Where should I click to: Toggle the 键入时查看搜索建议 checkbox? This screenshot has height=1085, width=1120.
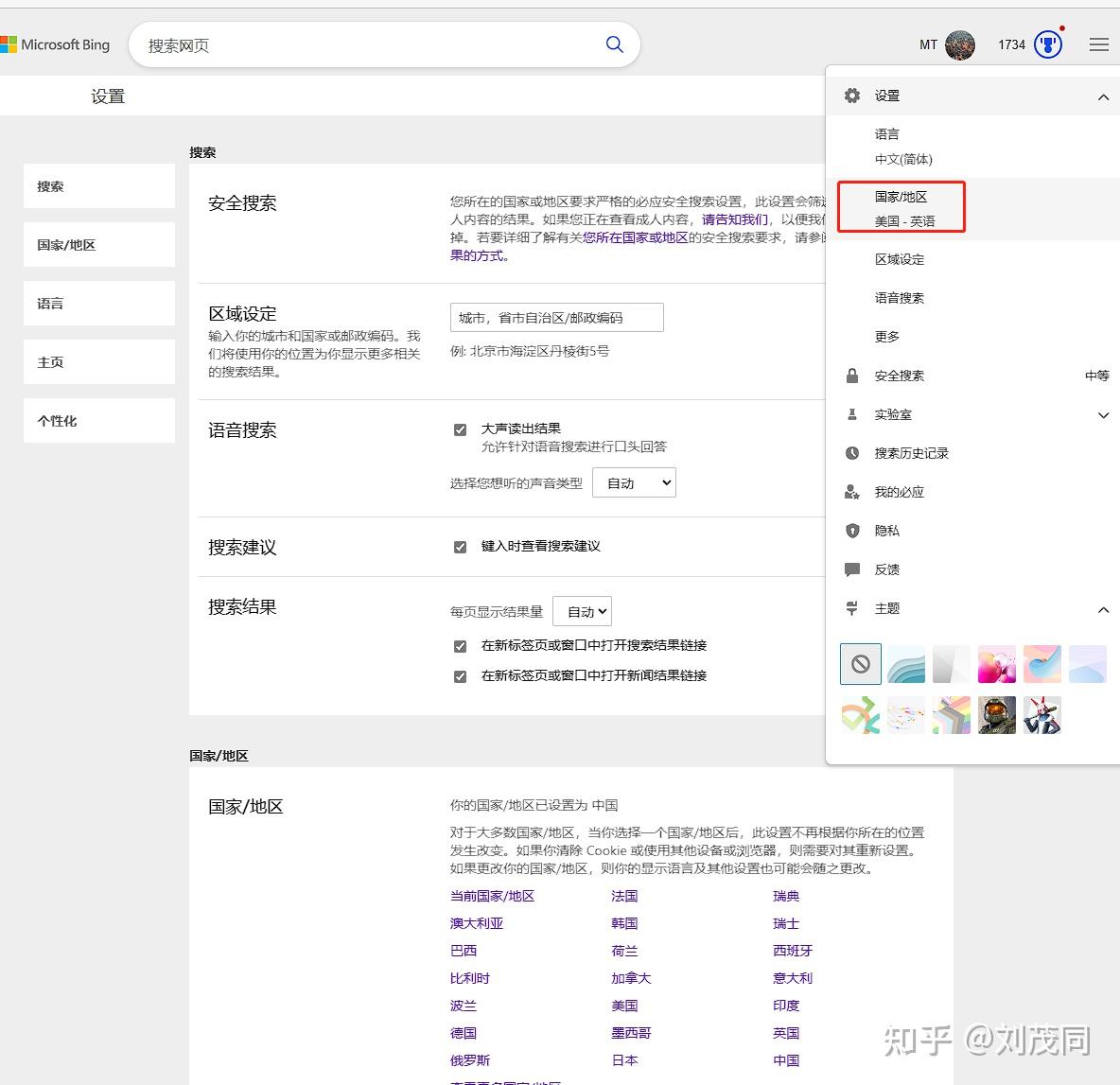[x=460, y=546]
